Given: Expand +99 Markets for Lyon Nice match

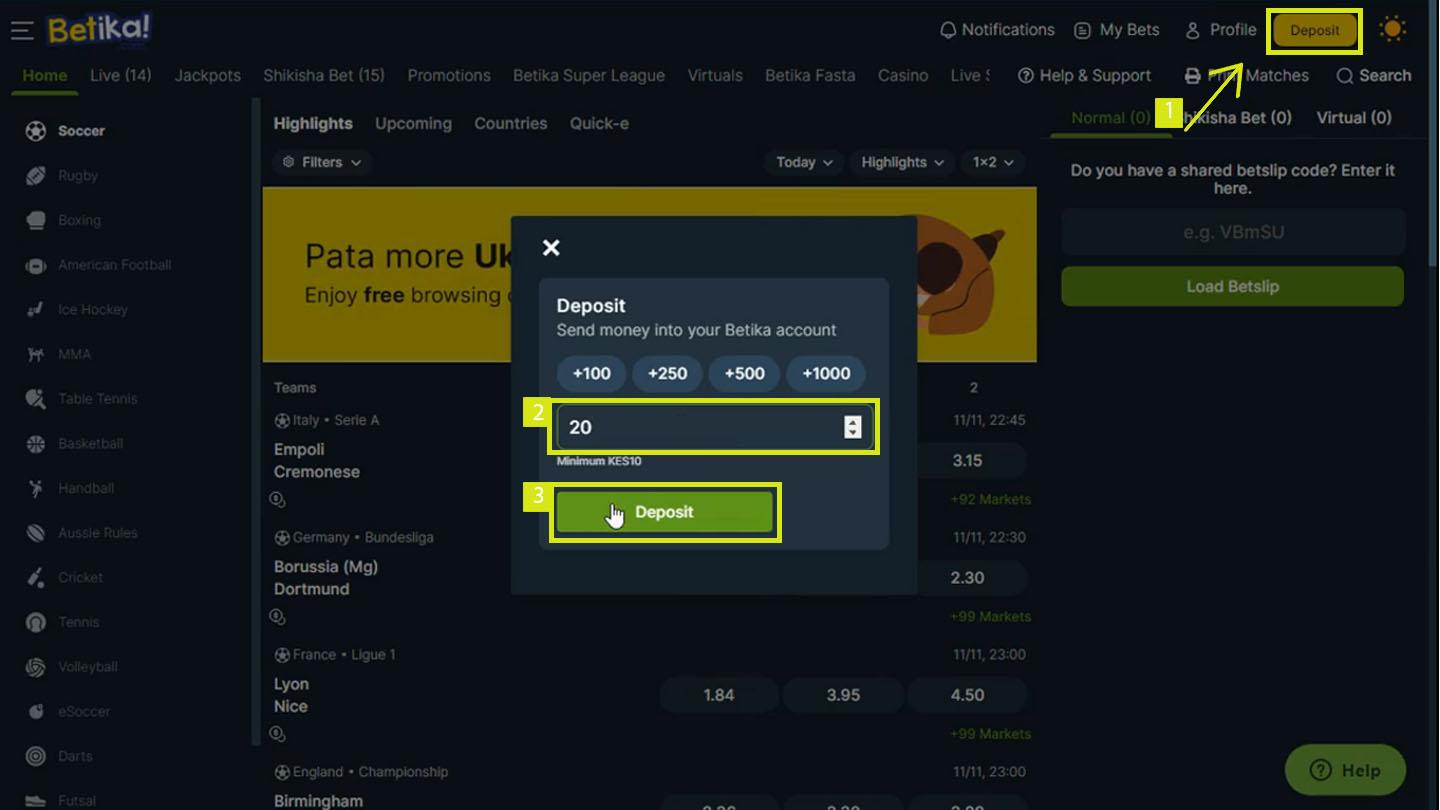Looking at the screenshot, I should (x=990, y=734).
